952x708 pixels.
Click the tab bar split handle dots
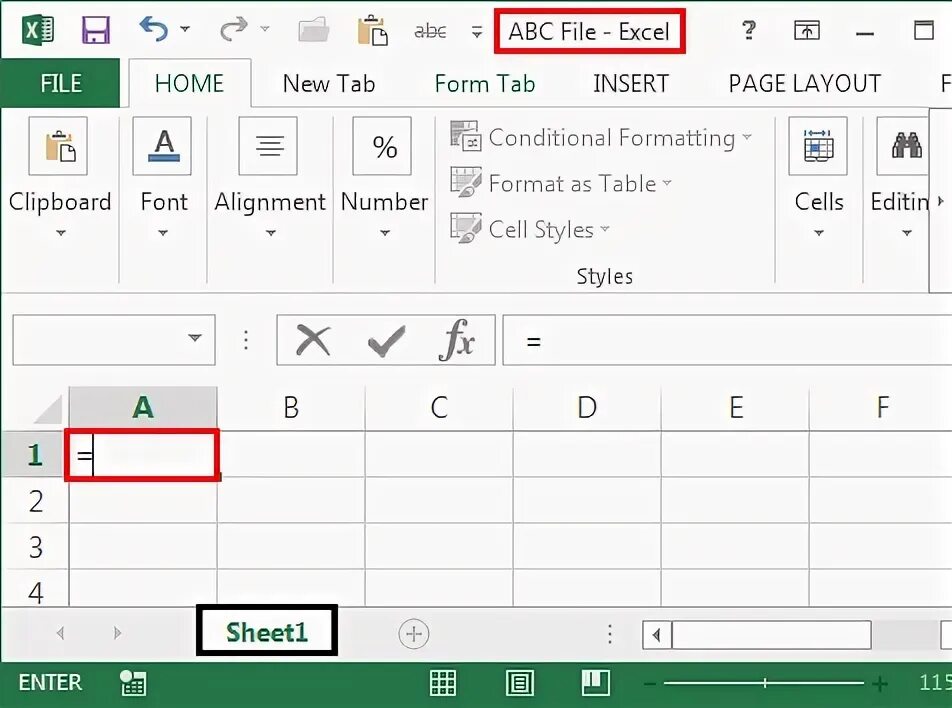click(x=610, y=634)
